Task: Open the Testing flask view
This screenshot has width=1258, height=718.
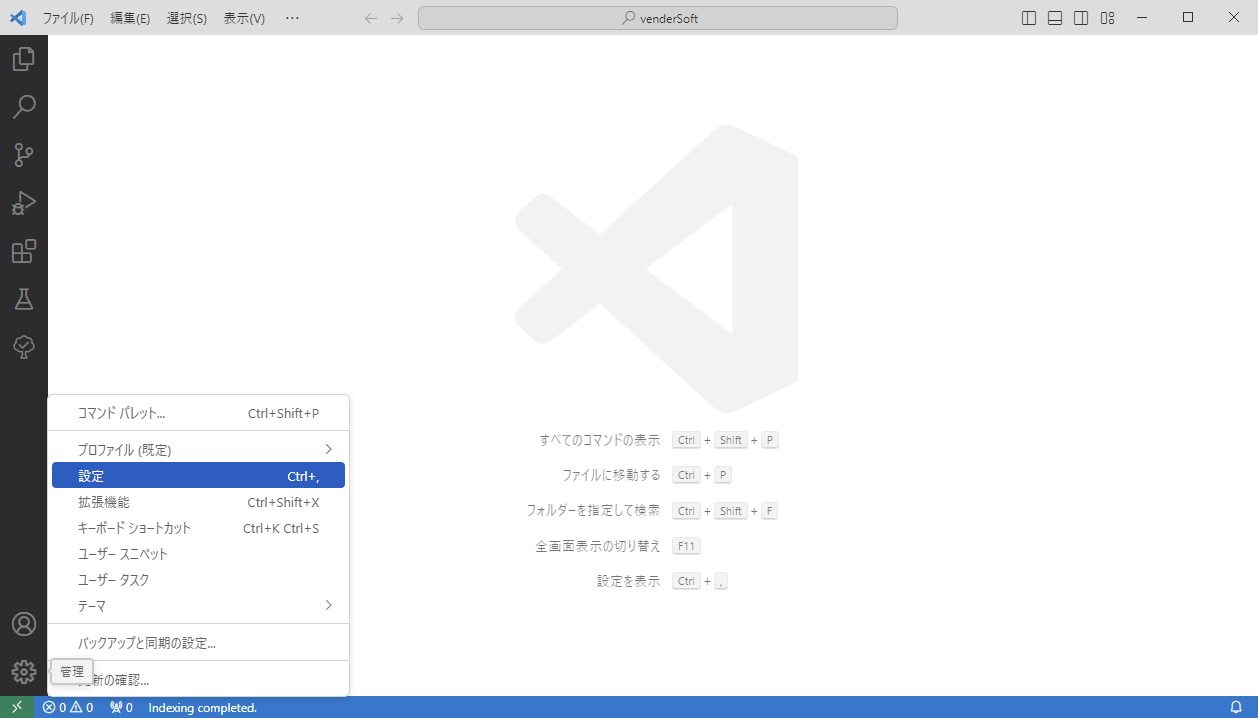Action: 24,299
